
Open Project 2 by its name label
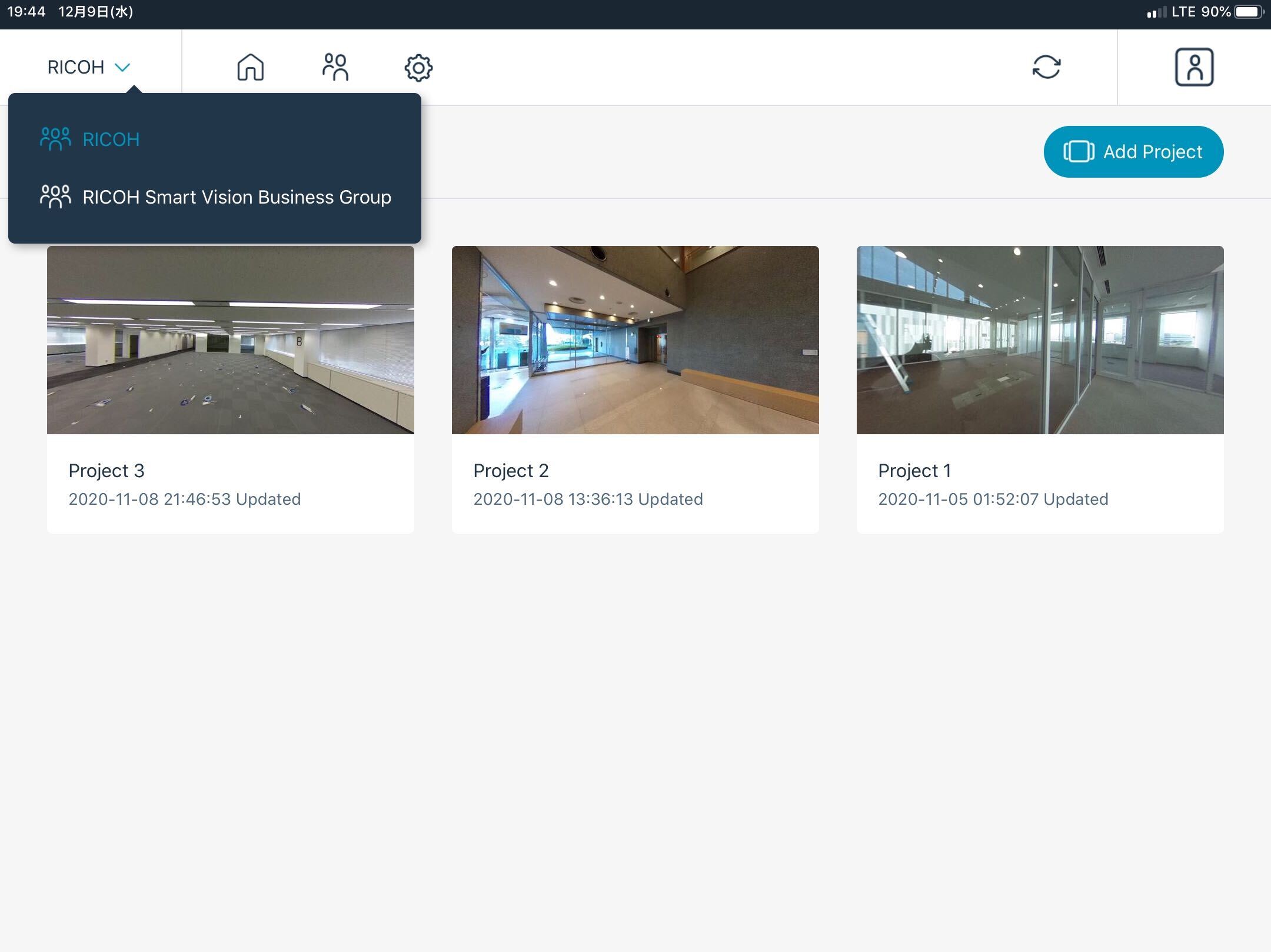(511, 470)
